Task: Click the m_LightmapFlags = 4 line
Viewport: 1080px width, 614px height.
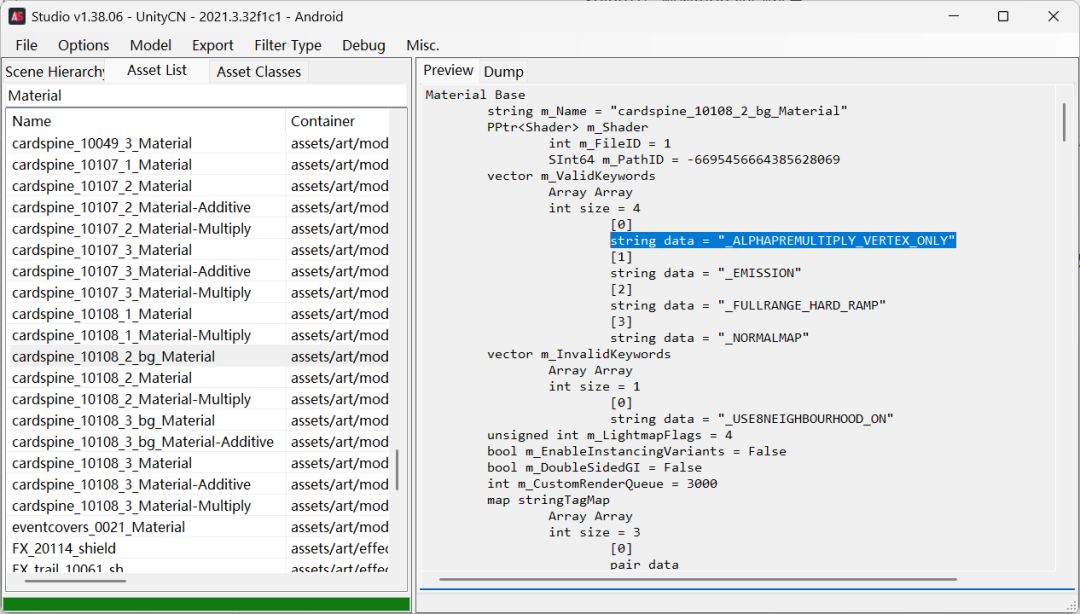Action: (610, 436)
